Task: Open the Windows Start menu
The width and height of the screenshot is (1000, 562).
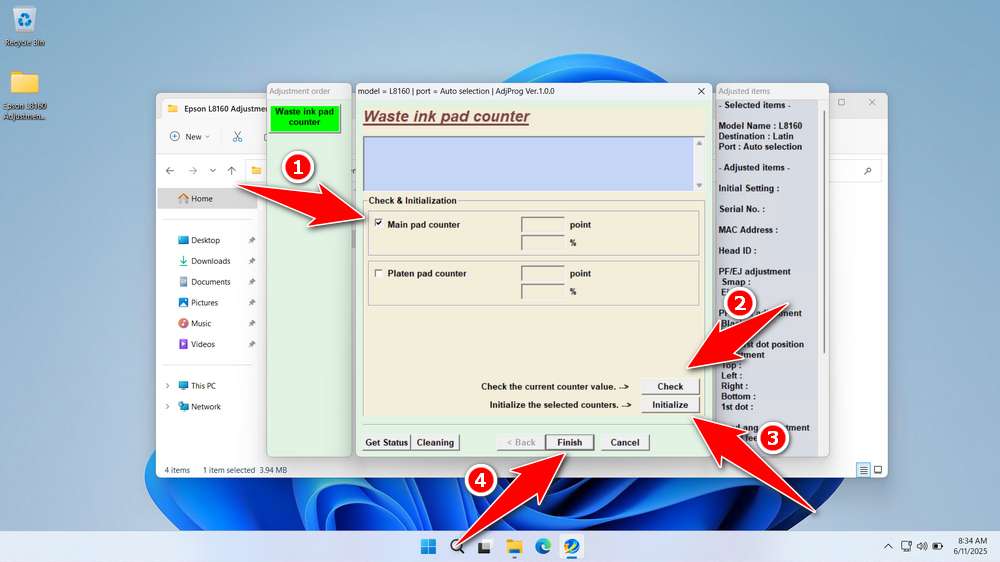Action: [429, 547]
